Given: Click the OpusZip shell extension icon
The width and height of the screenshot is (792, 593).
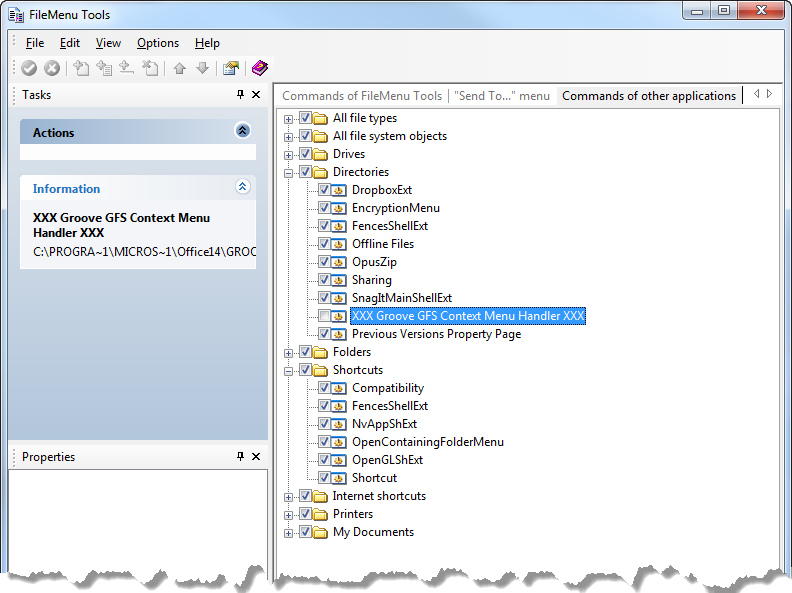Looking at the screenshot, I should pyautogui.click(x=339, y=262).
